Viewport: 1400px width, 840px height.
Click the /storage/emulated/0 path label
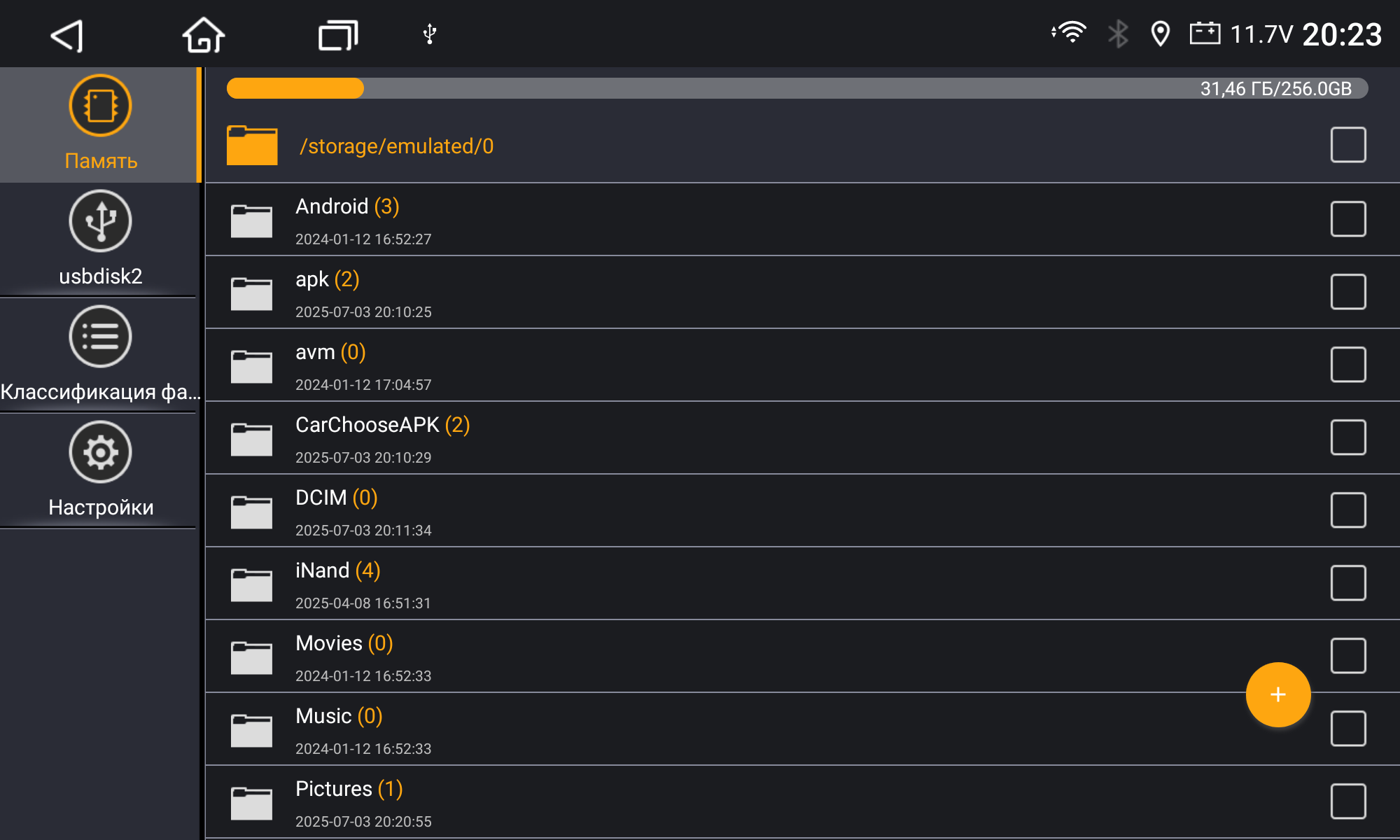[x=397, y=146]
